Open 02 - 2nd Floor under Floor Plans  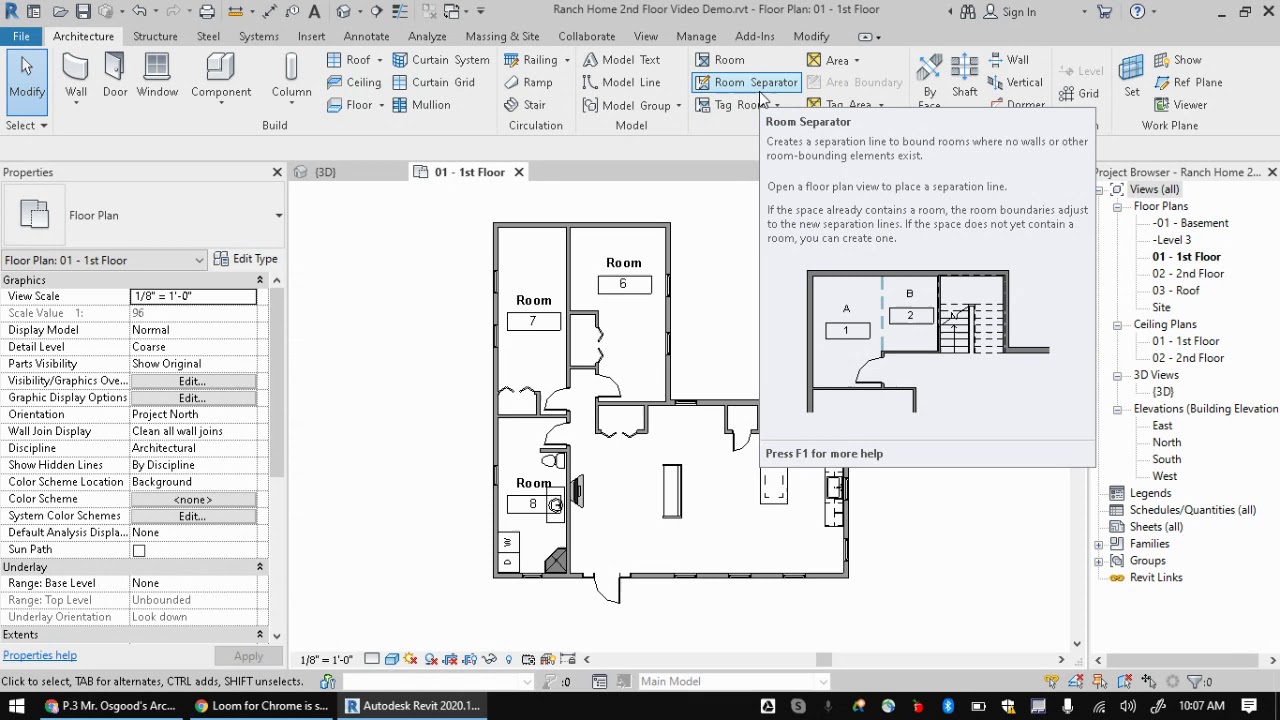point(1188,274)
